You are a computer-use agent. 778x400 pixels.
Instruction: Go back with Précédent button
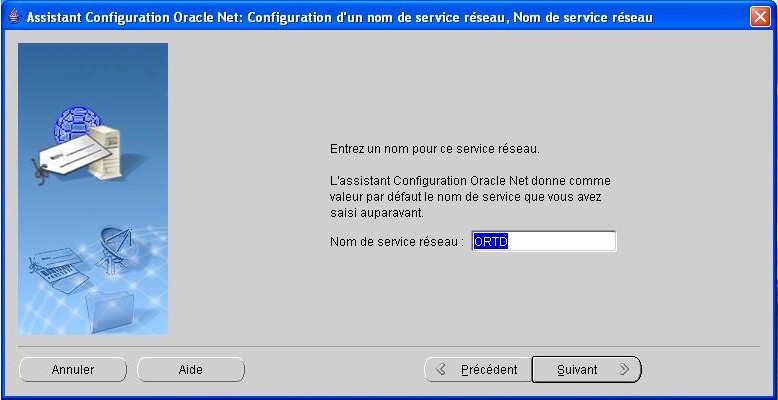(x=478, y=370)
